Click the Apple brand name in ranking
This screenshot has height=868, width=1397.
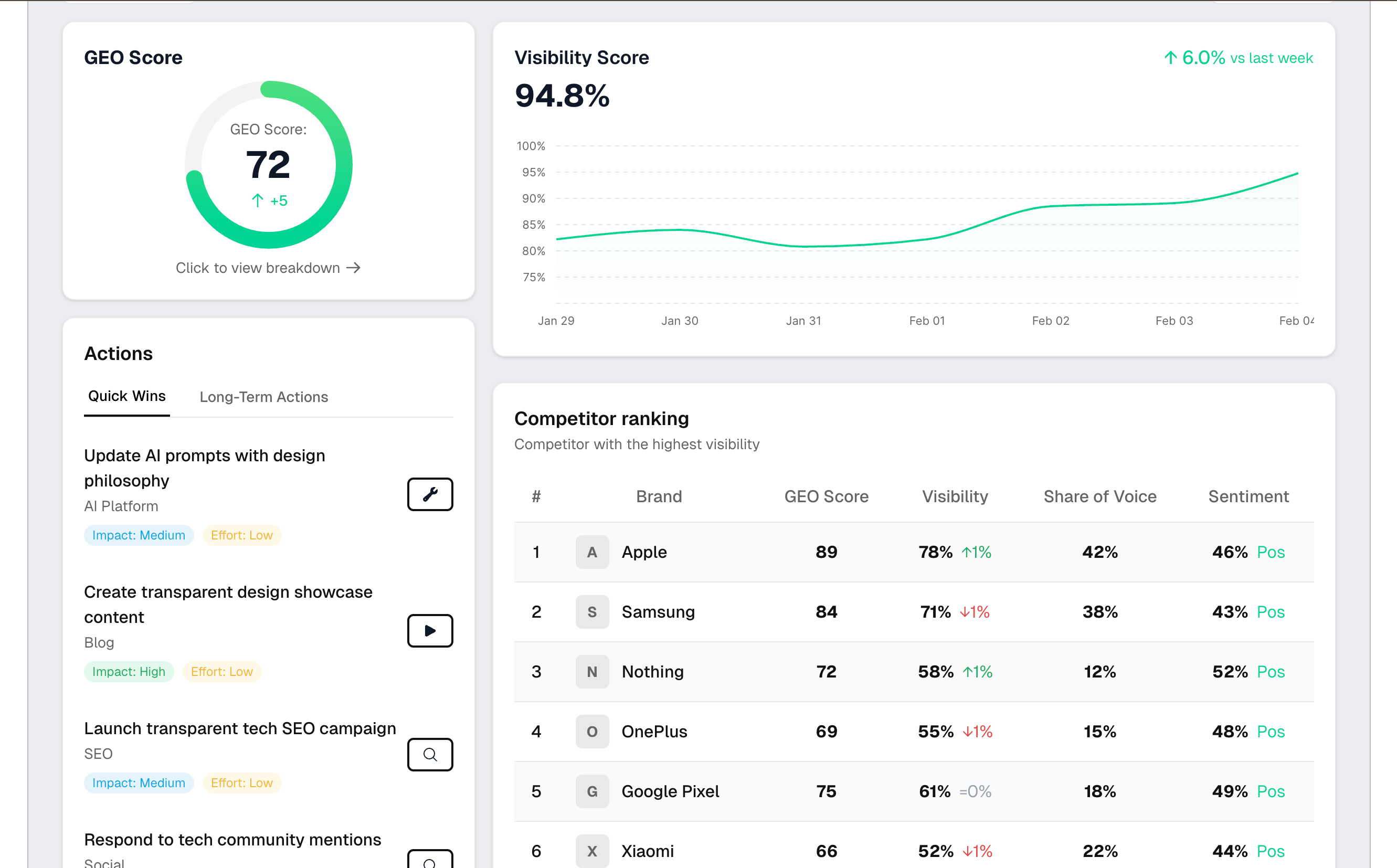click(x=644, y=552)
